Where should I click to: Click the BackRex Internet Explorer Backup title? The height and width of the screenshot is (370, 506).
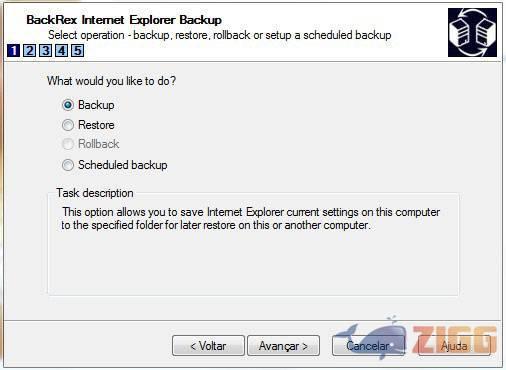pos(124,20)
